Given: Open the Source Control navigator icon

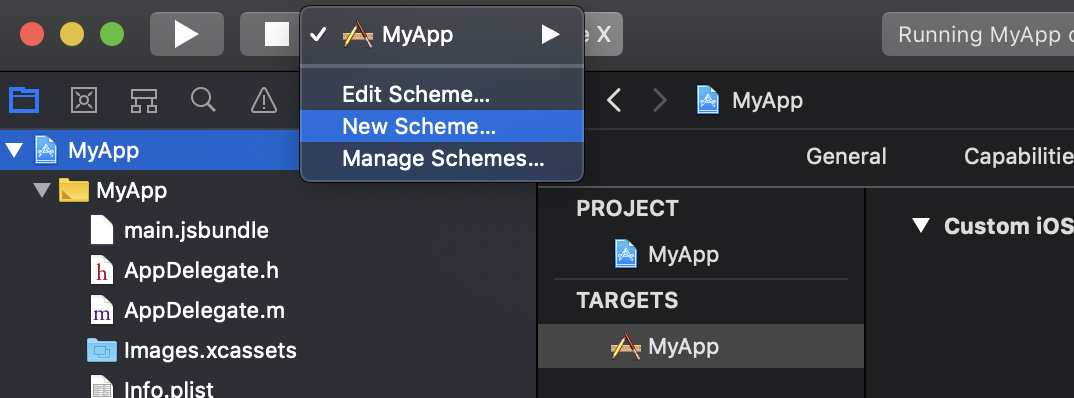Looking at the screenshot, I should (x=84, y=101).
